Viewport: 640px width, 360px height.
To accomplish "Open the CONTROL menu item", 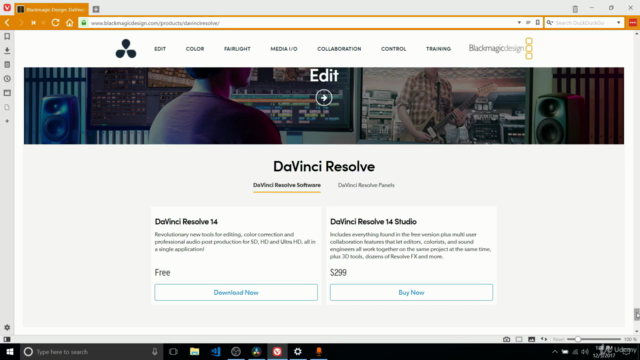I will pos(393,49).
